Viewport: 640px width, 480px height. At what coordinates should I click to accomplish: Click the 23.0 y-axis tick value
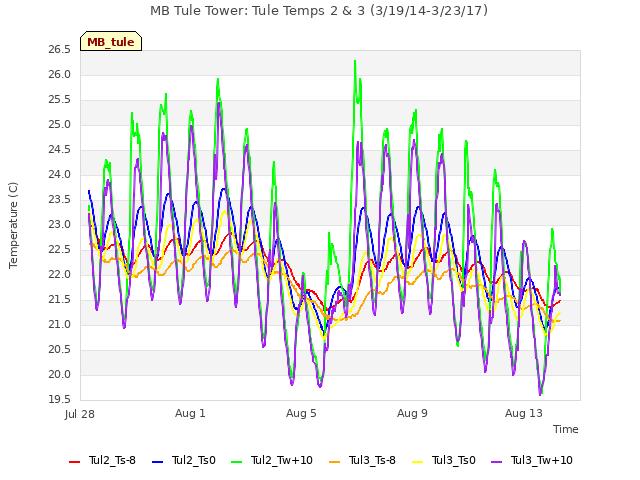point(60,224)
